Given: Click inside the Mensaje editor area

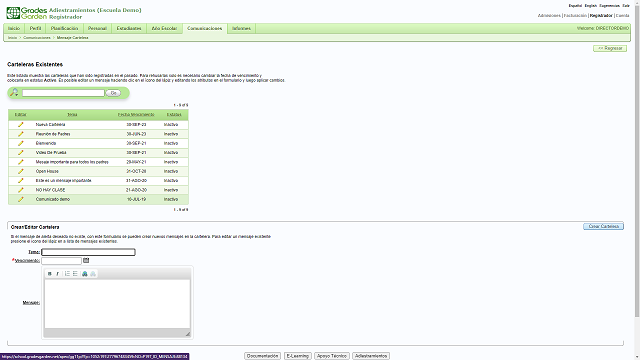Looking at the screenshot, I should (x=117, y=304).
